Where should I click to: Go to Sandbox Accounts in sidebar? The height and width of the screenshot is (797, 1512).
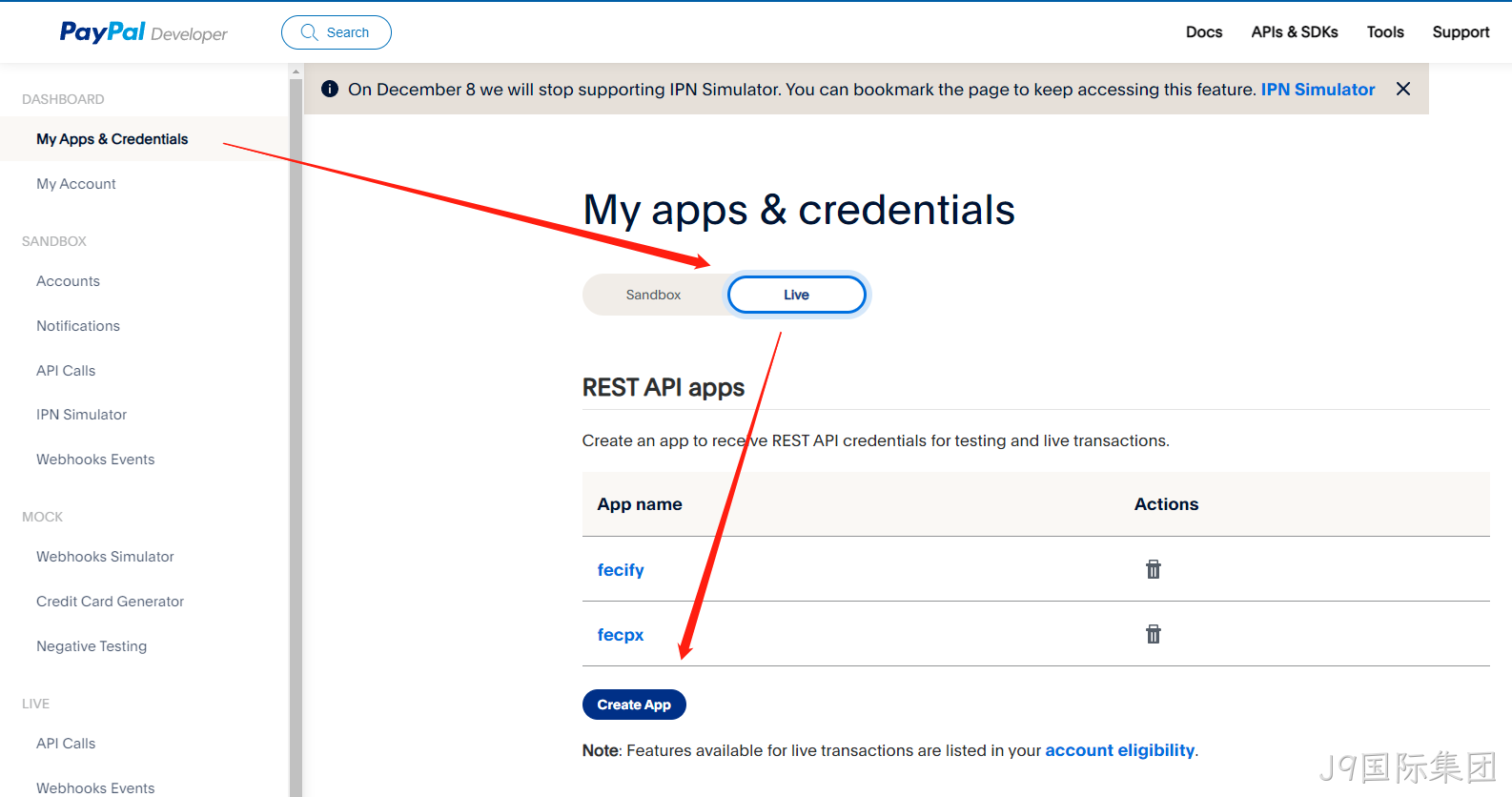pos(68,281)
